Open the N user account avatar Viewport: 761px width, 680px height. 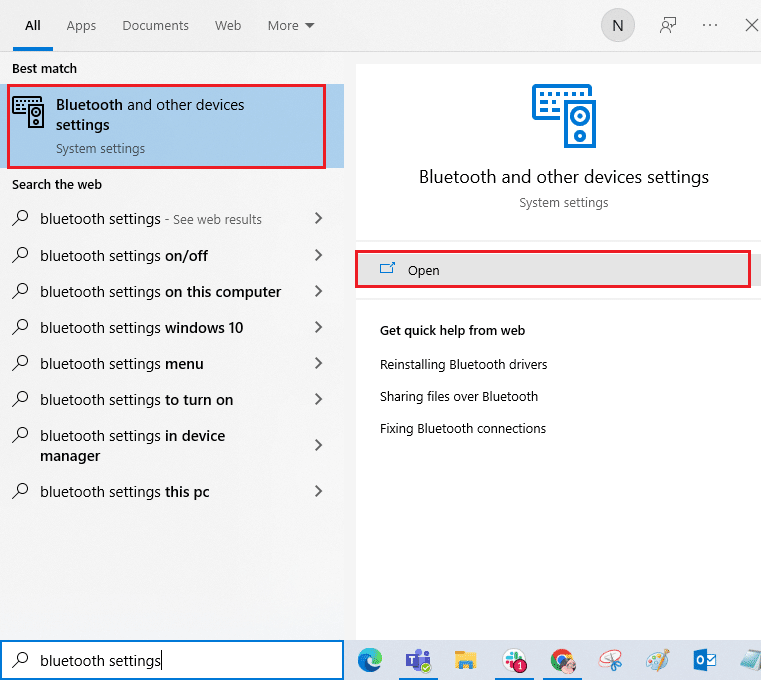pos(617,25)
